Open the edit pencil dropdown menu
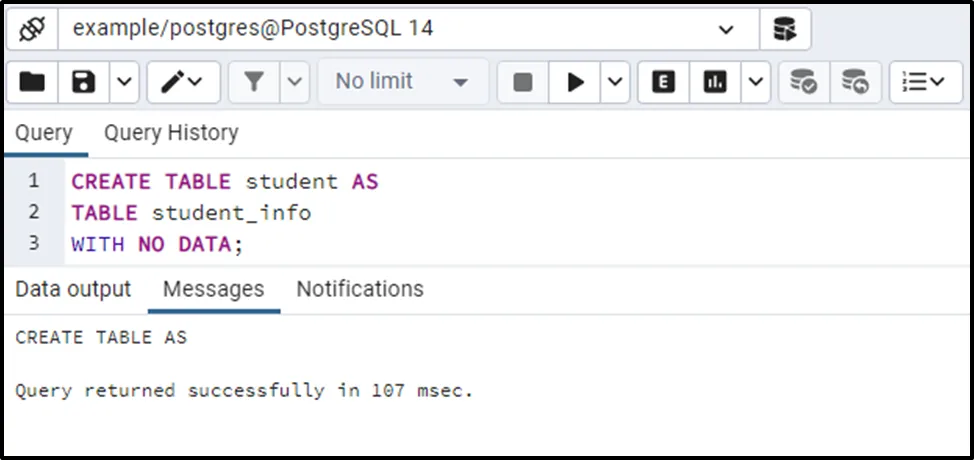This screenshot has width=974, height=460. click(x=183, y=82)
